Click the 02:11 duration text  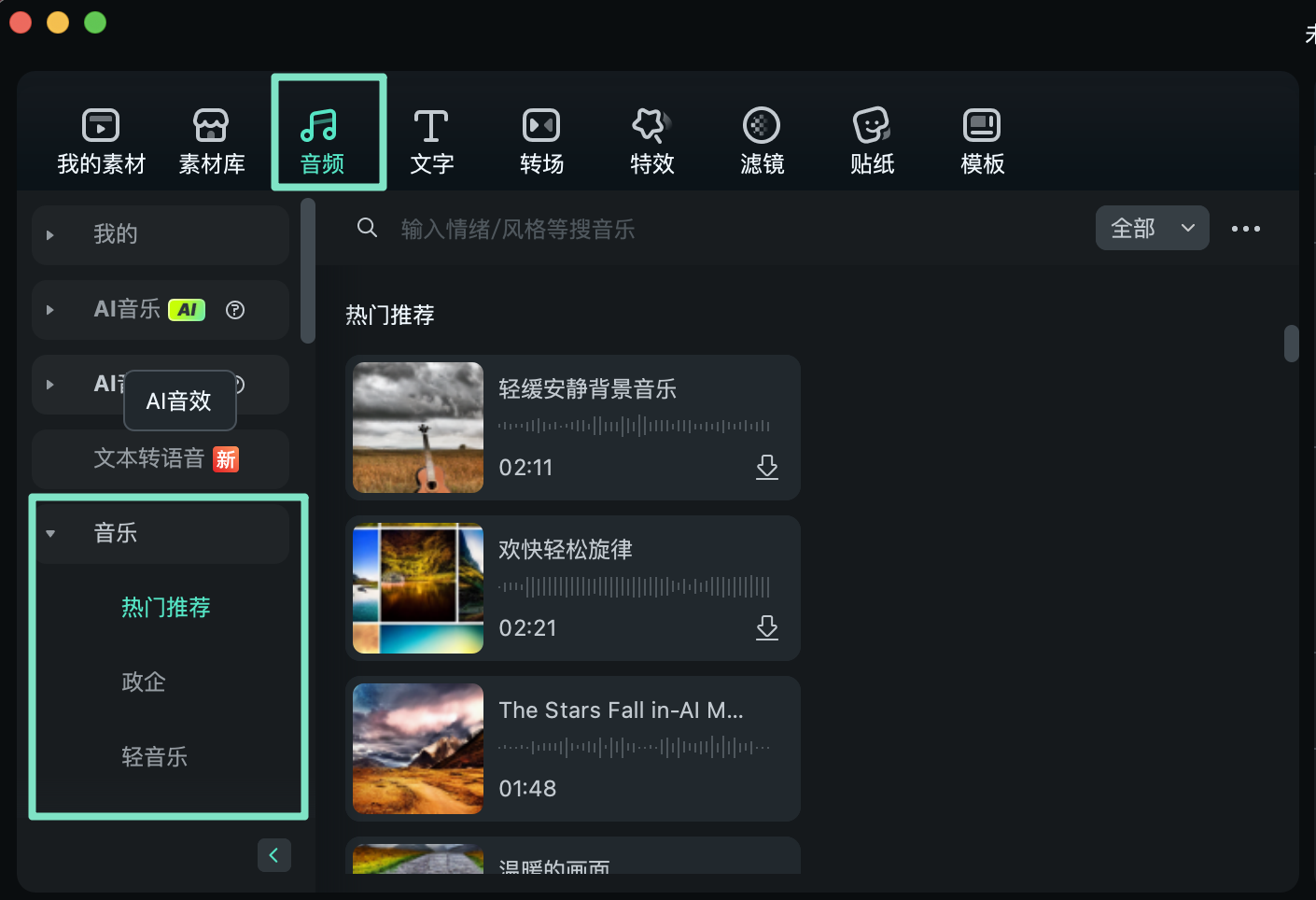(526, 468)
